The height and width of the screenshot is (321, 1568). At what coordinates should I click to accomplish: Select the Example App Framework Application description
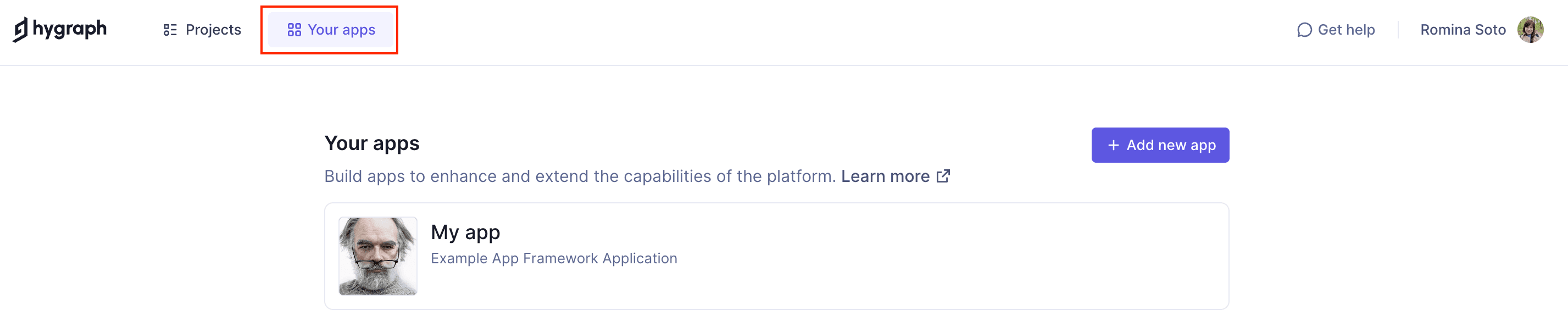click(x=553, y=258)
